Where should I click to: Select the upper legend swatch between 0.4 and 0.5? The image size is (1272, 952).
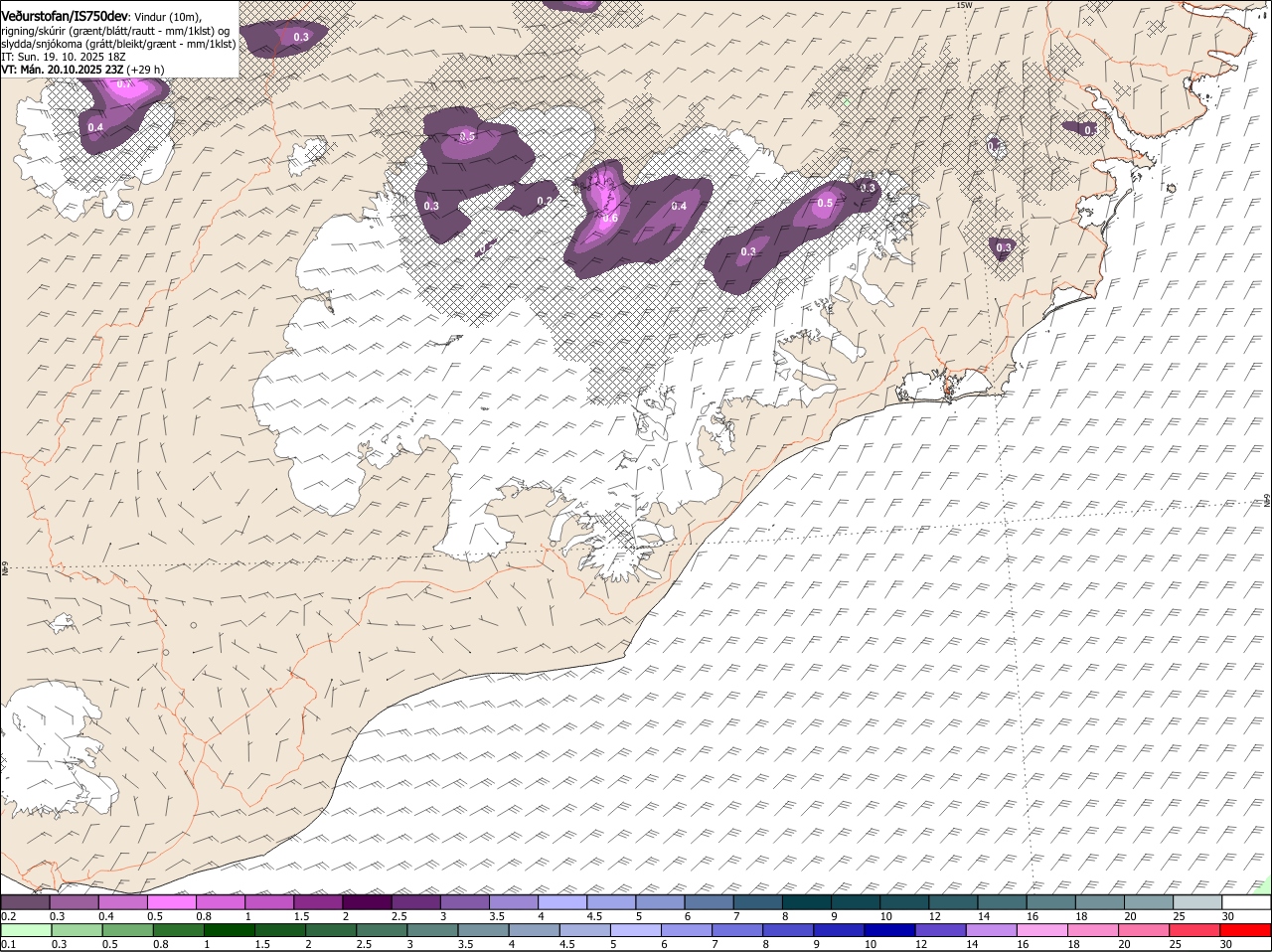click(122, 902)
